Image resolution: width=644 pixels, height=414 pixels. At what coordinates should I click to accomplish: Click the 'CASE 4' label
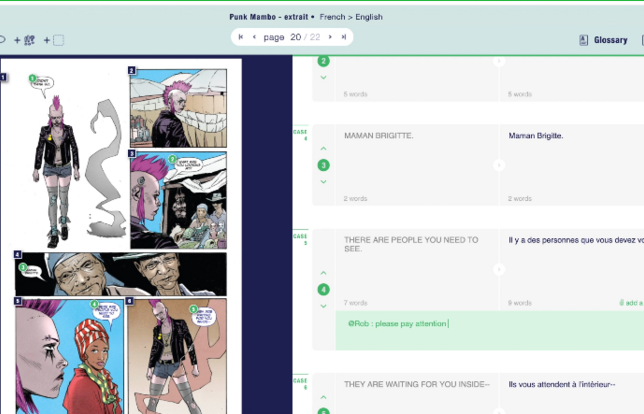[x=300, y=135]
